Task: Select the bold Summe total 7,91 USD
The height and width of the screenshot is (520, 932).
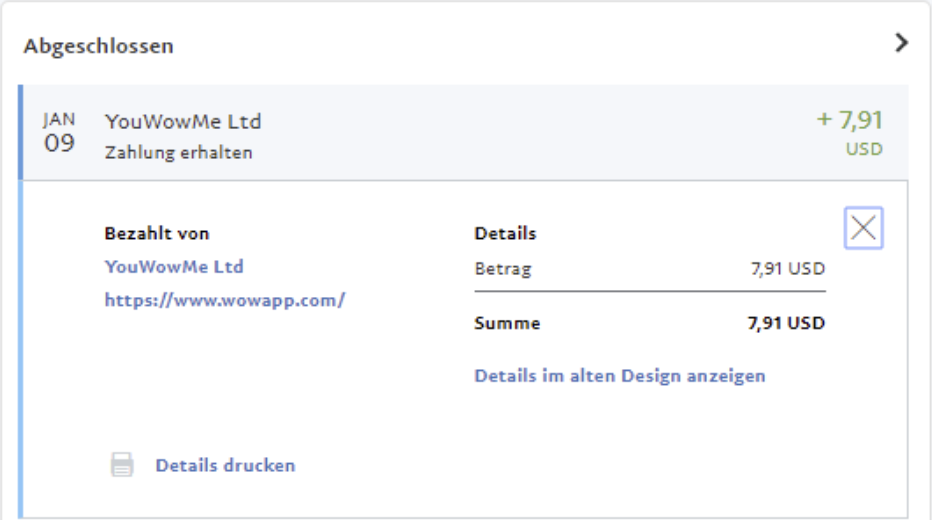Action: click(788, 323)
